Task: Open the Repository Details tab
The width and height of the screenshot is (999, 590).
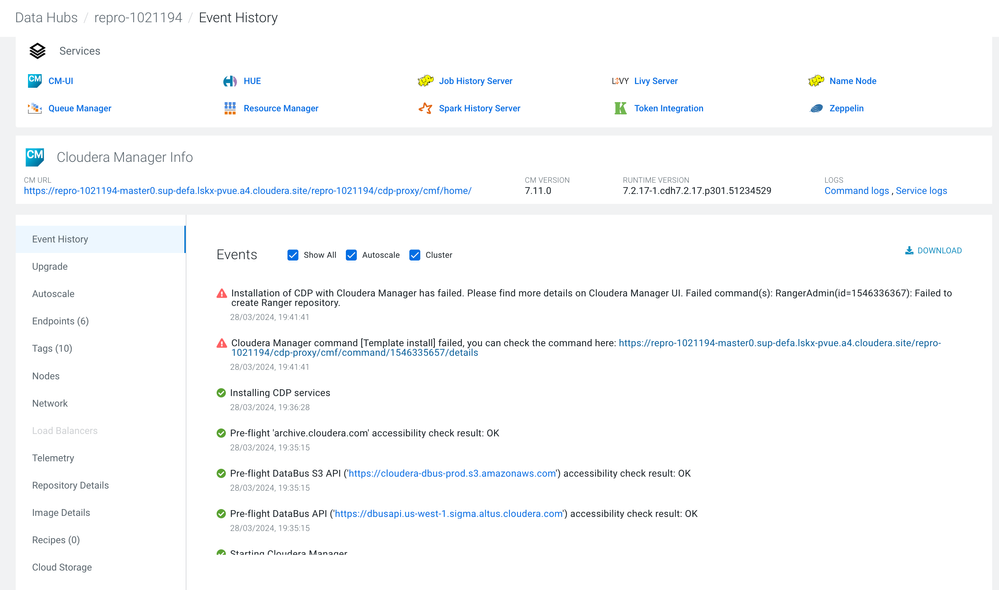Action: 101,486
